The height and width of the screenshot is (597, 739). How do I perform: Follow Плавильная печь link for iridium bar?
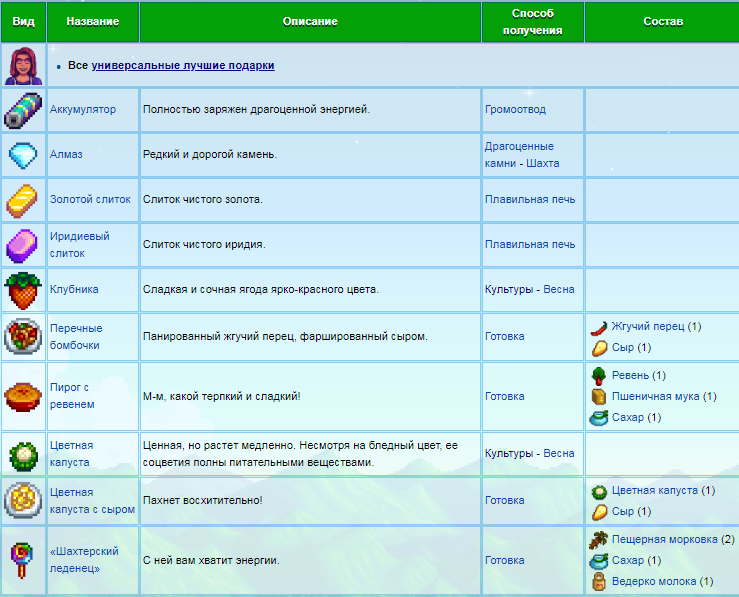(x=530, y=245)
